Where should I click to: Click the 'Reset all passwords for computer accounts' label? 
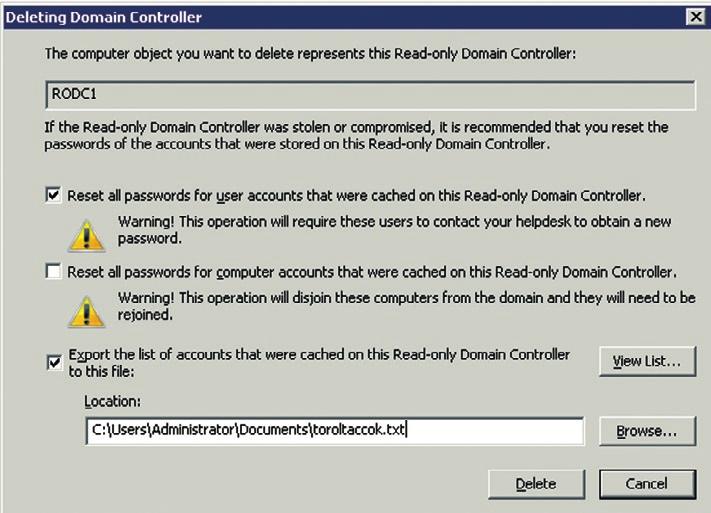(372, 272)
